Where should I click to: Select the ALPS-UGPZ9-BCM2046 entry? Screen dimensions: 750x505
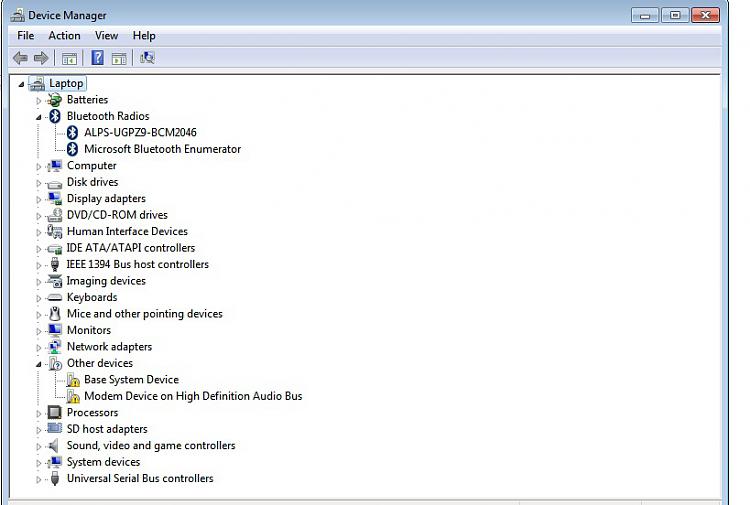click(140, 132)
